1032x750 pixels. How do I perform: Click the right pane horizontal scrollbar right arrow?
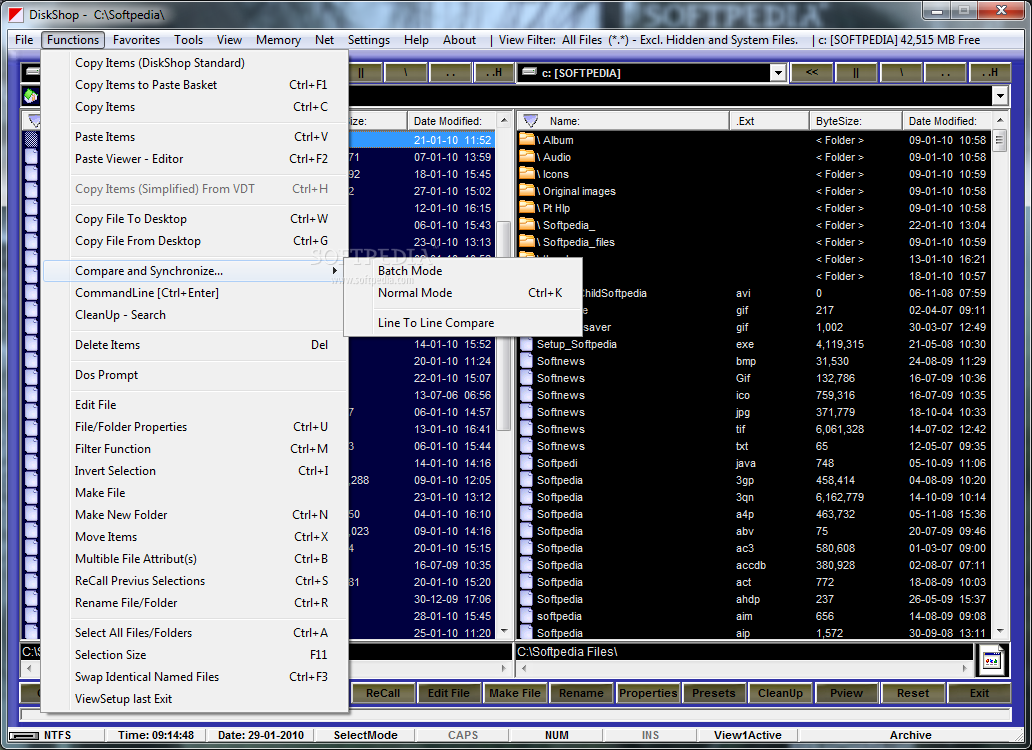point(965,668)
